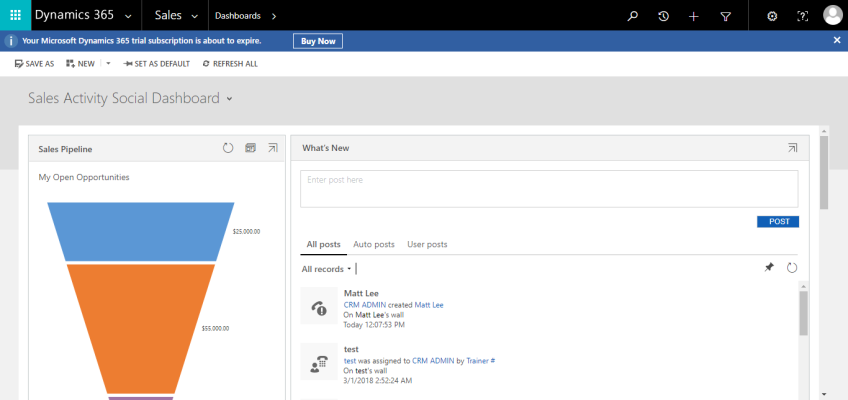Open the All records filter dropdown
Image resolution: width=848 pixels, height=400 pixels.
point(326,269)
